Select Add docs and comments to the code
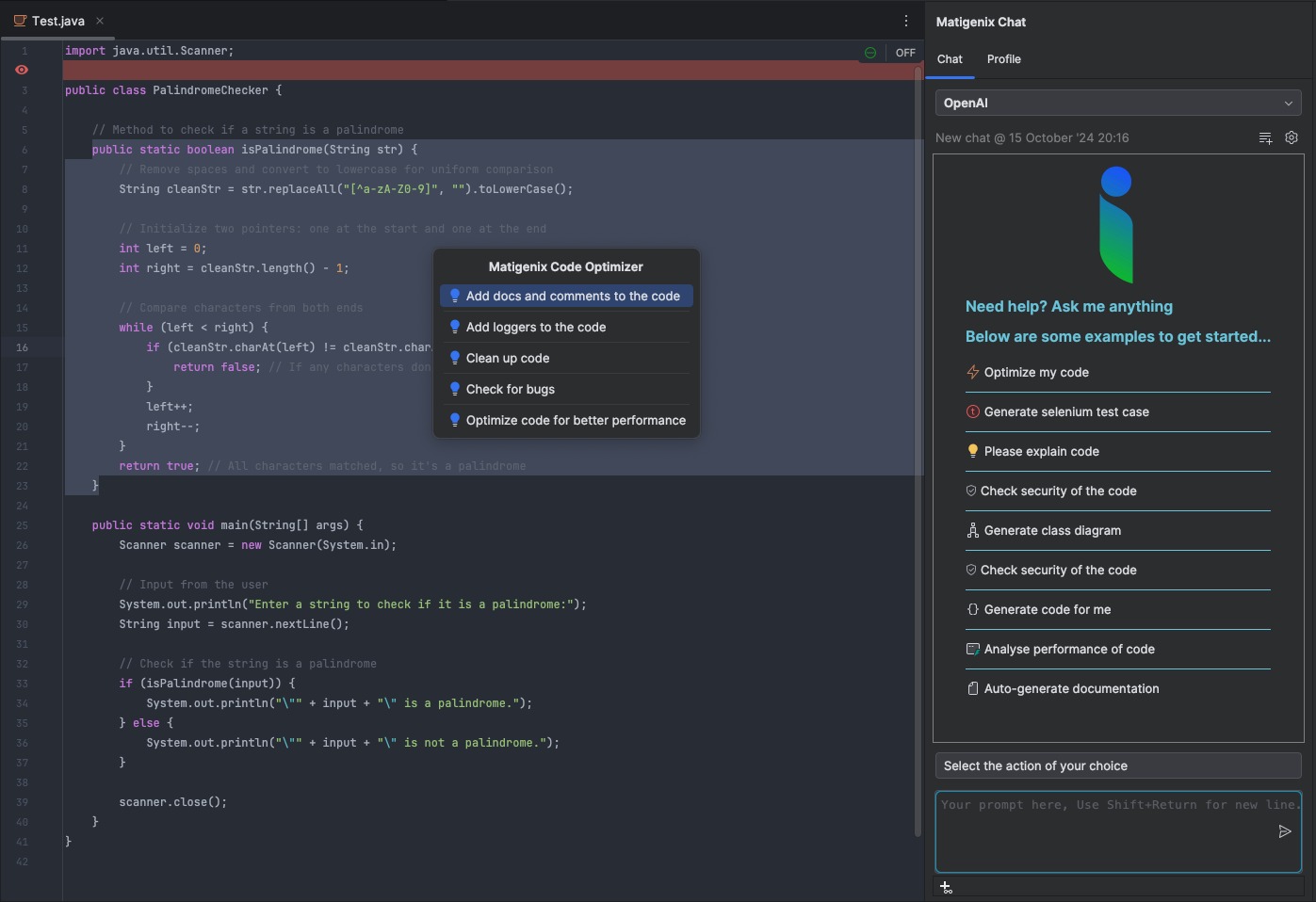 (x=566, y=296)
